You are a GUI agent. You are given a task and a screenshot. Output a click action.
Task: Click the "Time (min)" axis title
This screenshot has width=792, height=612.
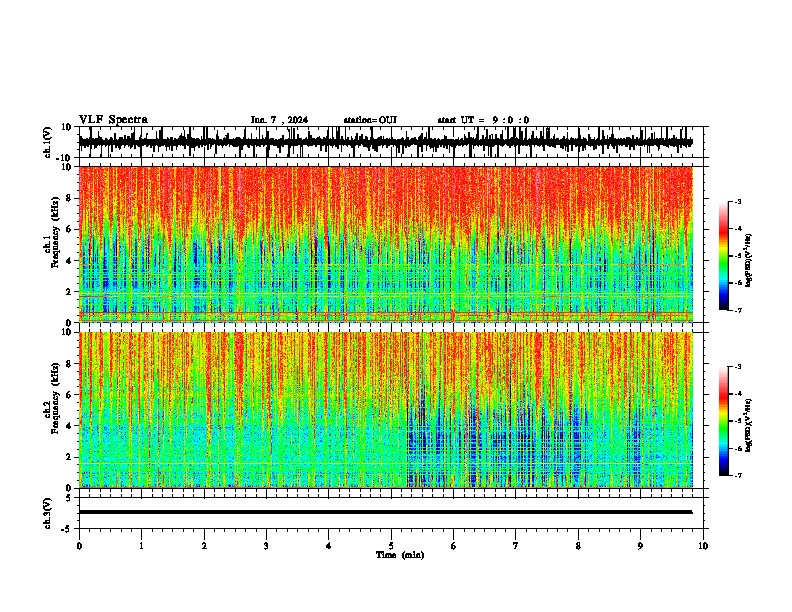400,555
